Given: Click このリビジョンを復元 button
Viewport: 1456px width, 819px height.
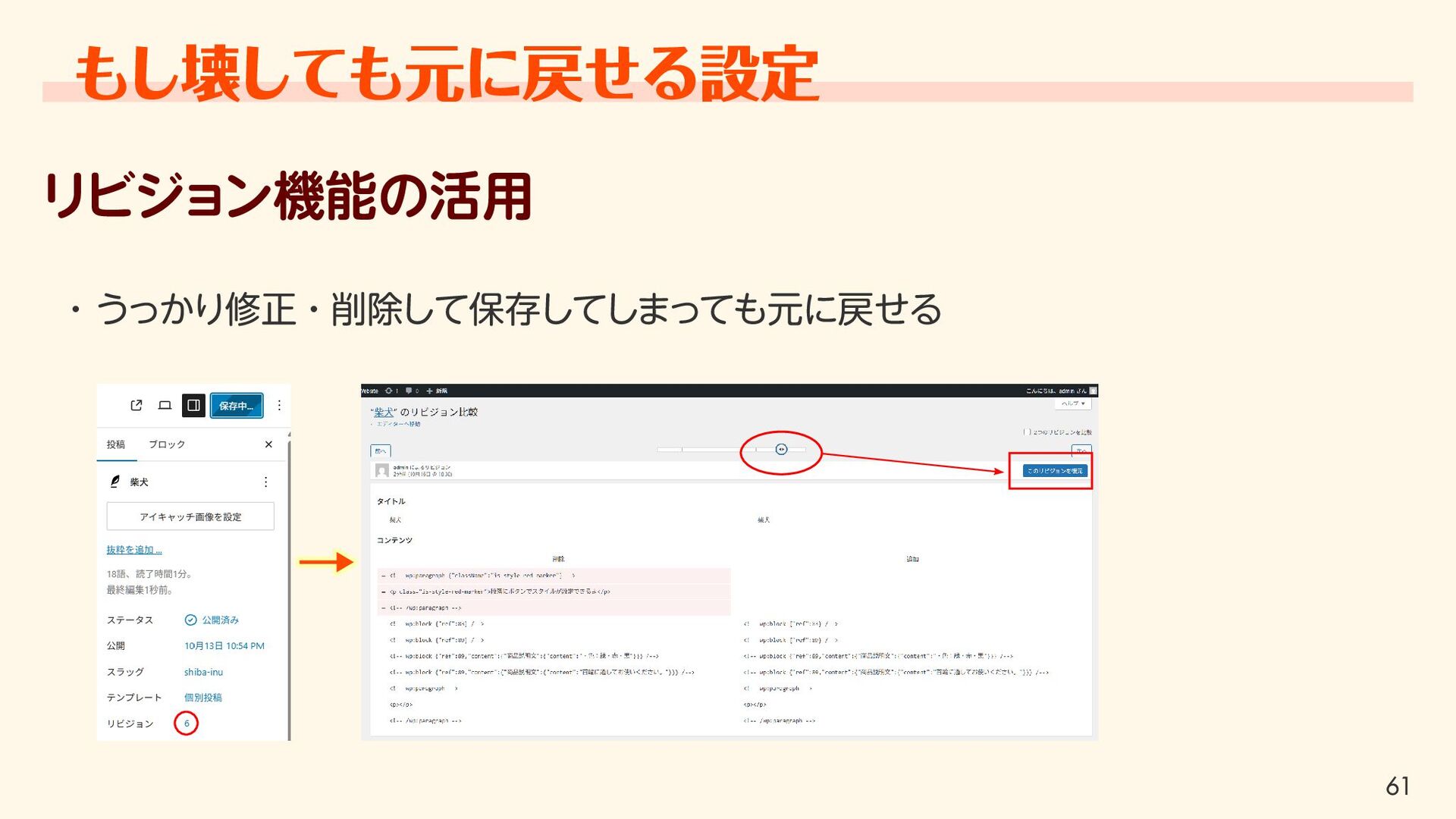Looking at the screenshot, I should coord(1055,471).
